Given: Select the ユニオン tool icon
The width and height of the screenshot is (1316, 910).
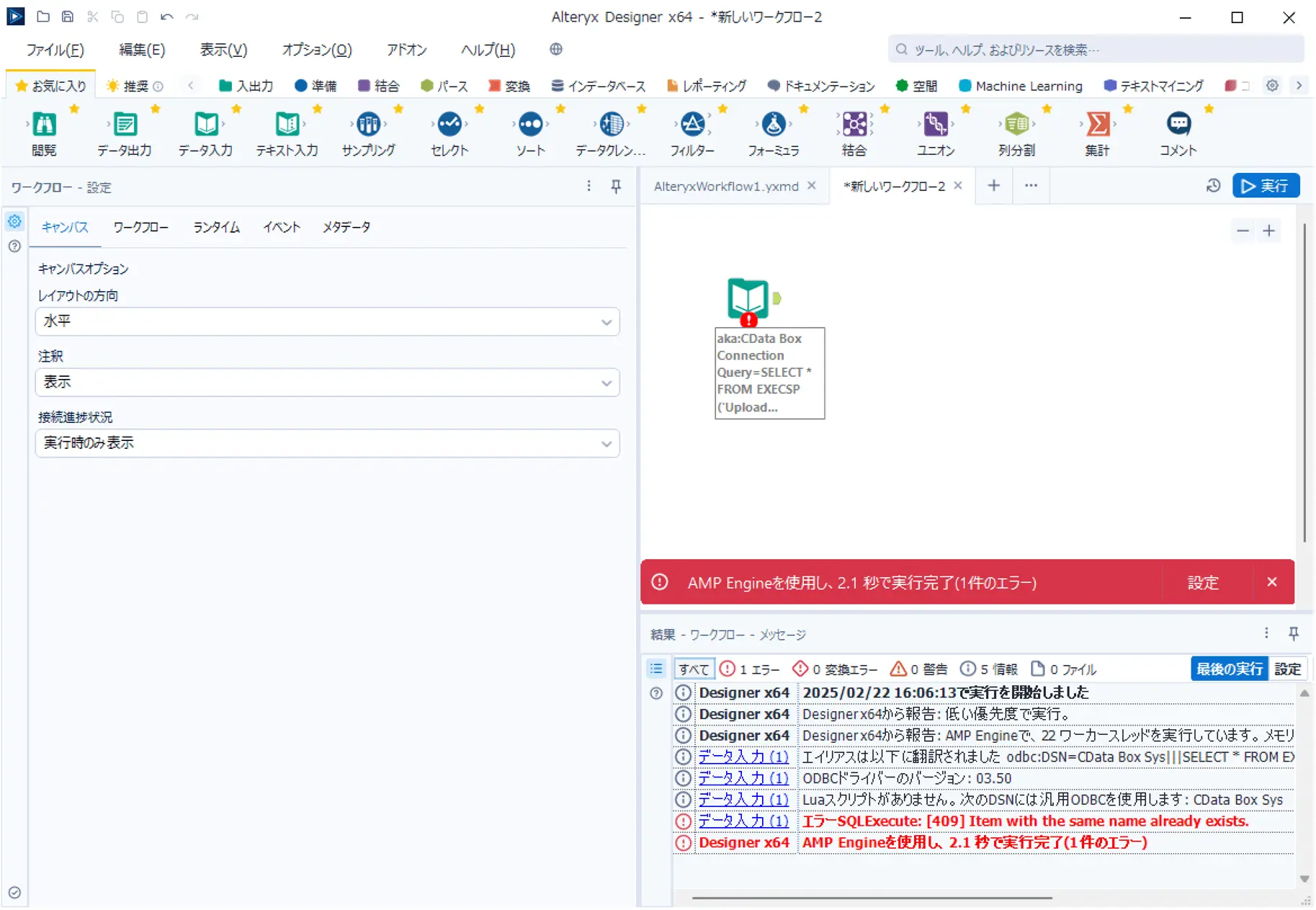Looking at the screenshot, I should click(x=936, y=125).
